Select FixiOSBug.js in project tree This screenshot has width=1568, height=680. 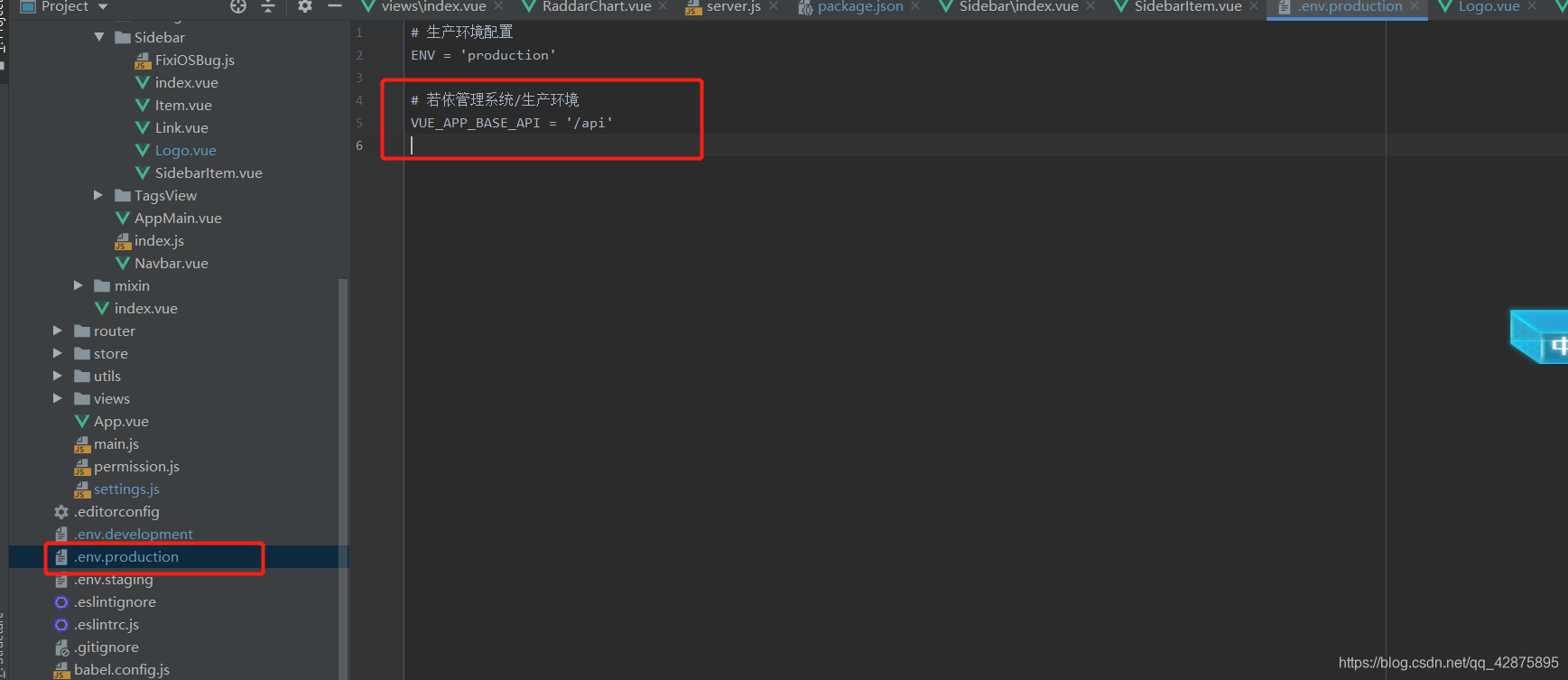(194, 60)
